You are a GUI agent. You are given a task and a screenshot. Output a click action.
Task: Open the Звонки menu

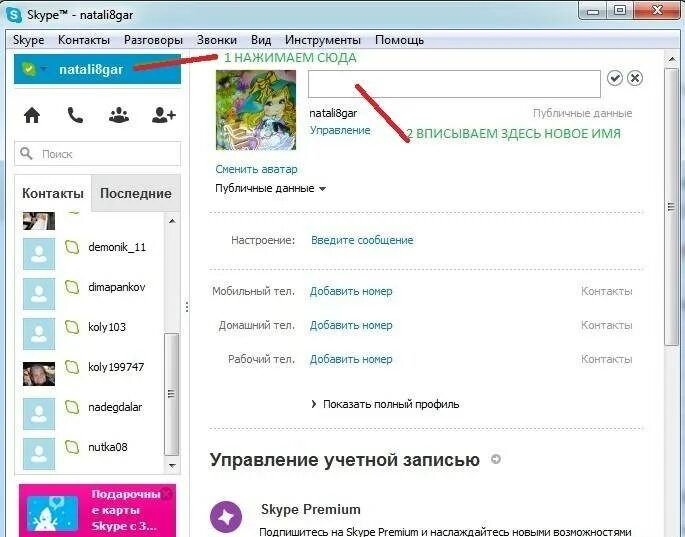click(217, 40)
